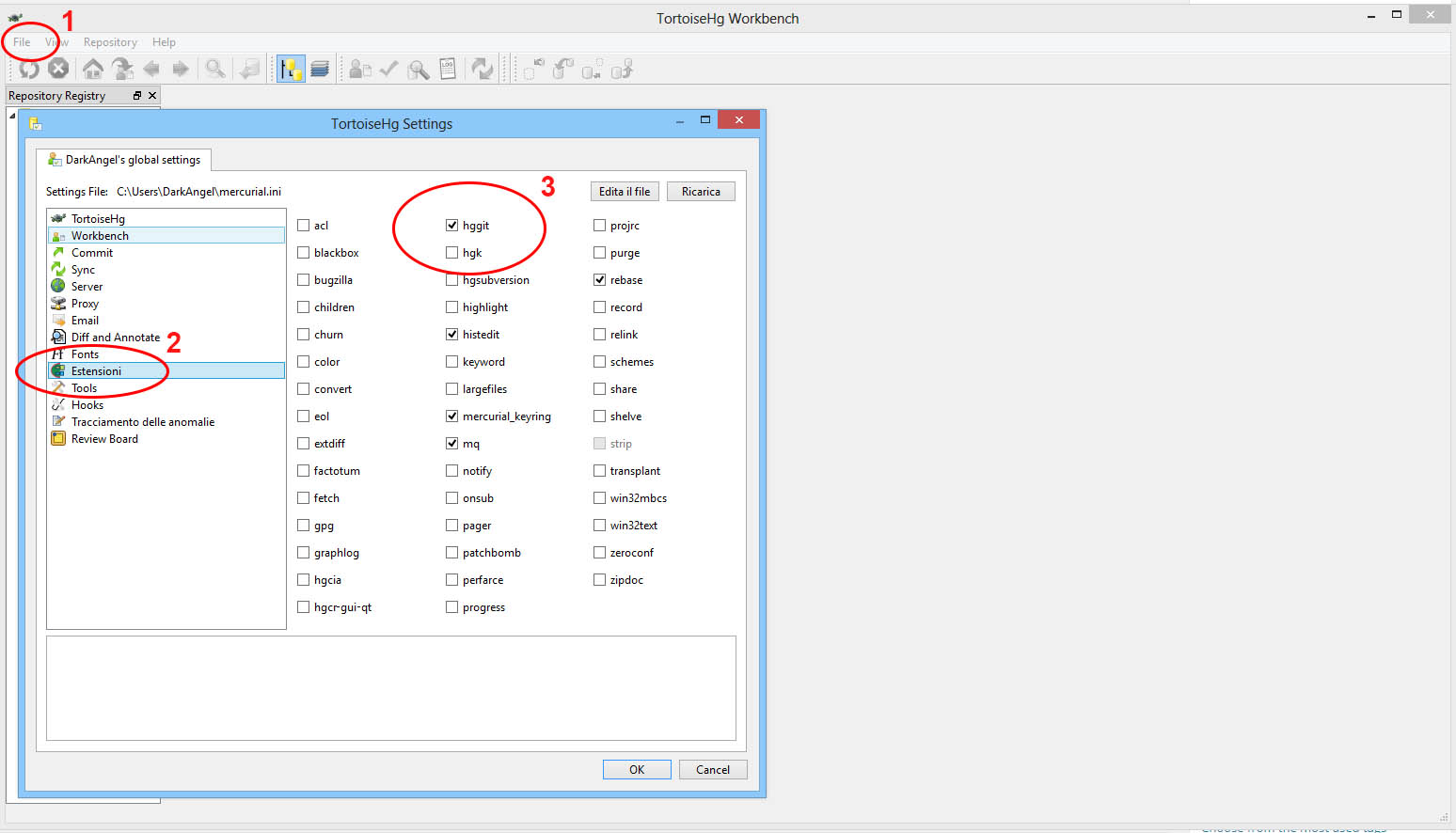Click the empty description text area
The image size is (1456, 833).
pos(391,688)
